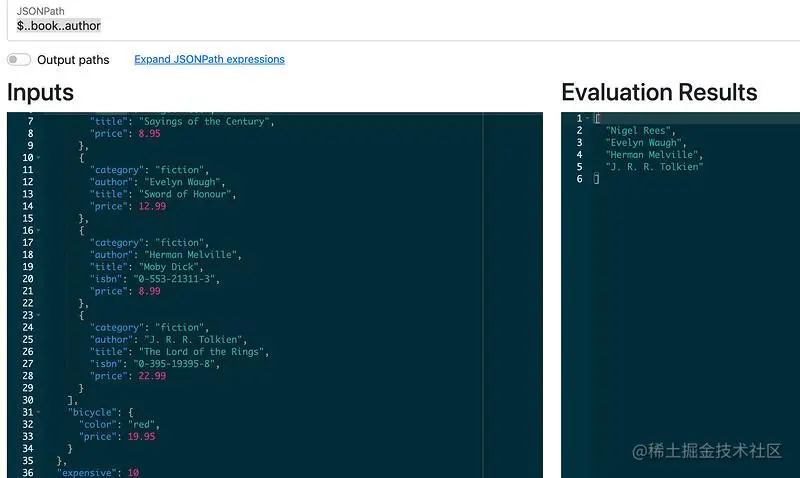Collapse the object starting at line 23
800x478 pixels.
(x=39, y=315)
